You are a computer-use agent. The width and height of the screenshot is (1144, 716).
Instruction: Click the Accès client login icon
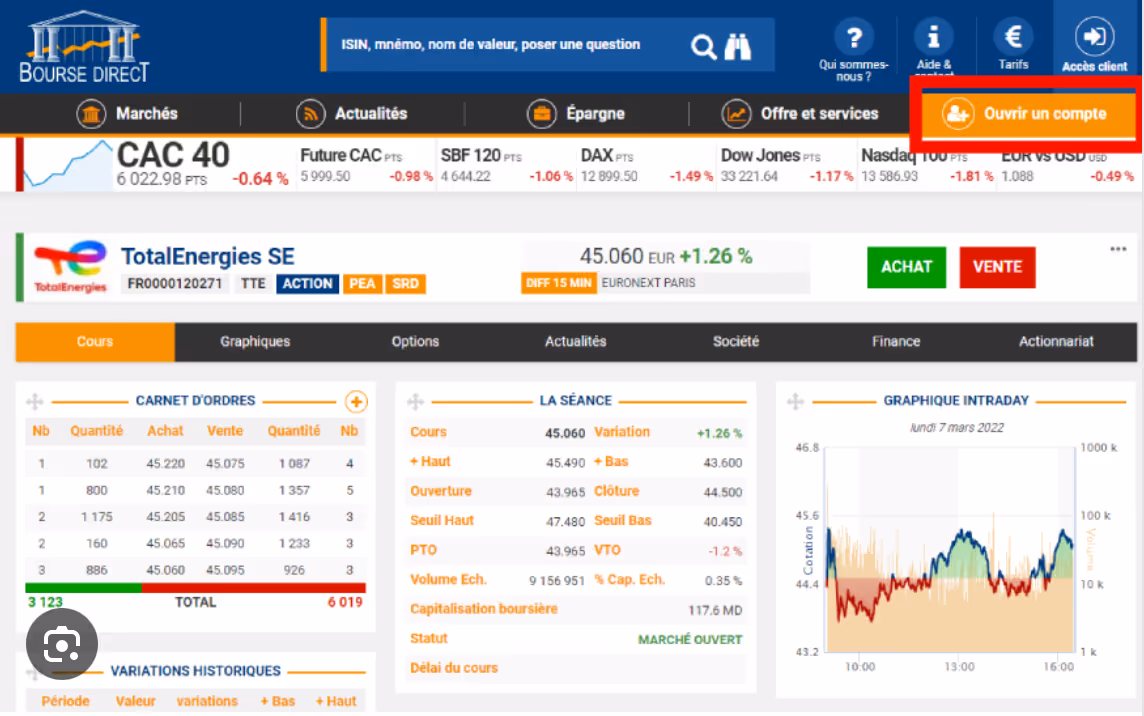[x=1094, y=36]
